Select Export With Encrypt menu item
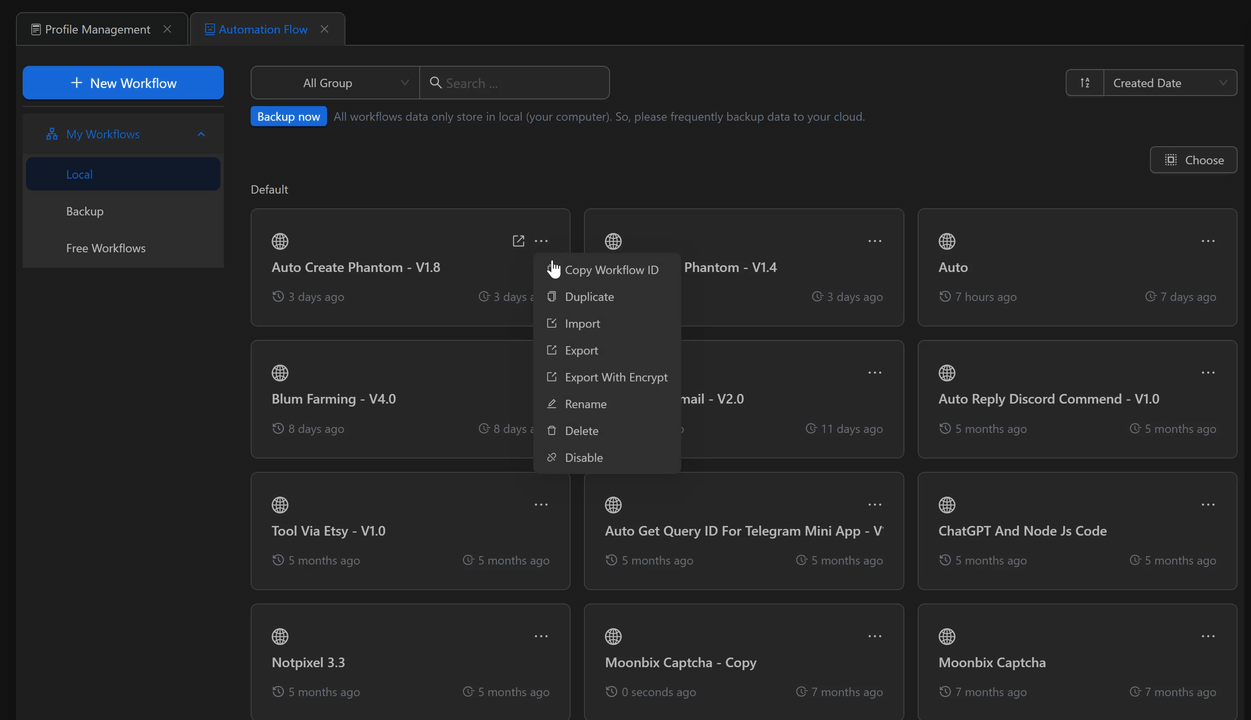The height and width of the screenshot is (720, 1251). [x=616, y=377]
